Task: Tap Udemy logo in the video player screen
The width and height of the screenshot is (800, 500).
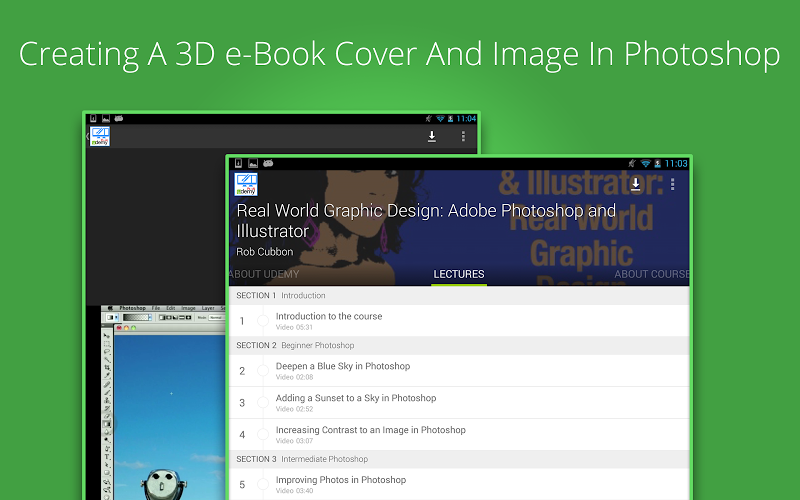Action: [99, 137]
